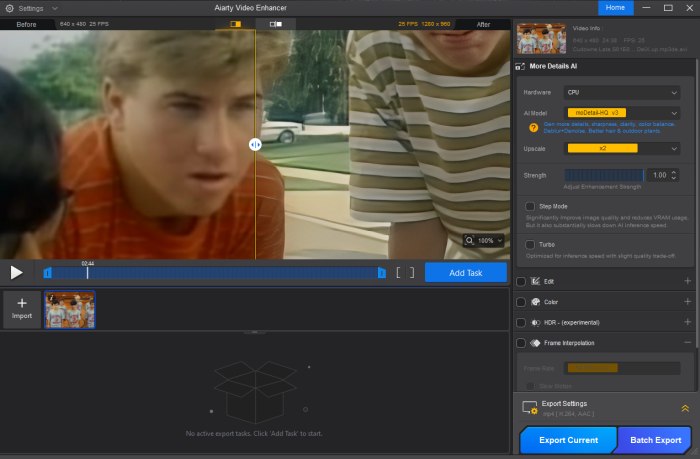Go to the Home tab
700x459 pixels.
615,8
